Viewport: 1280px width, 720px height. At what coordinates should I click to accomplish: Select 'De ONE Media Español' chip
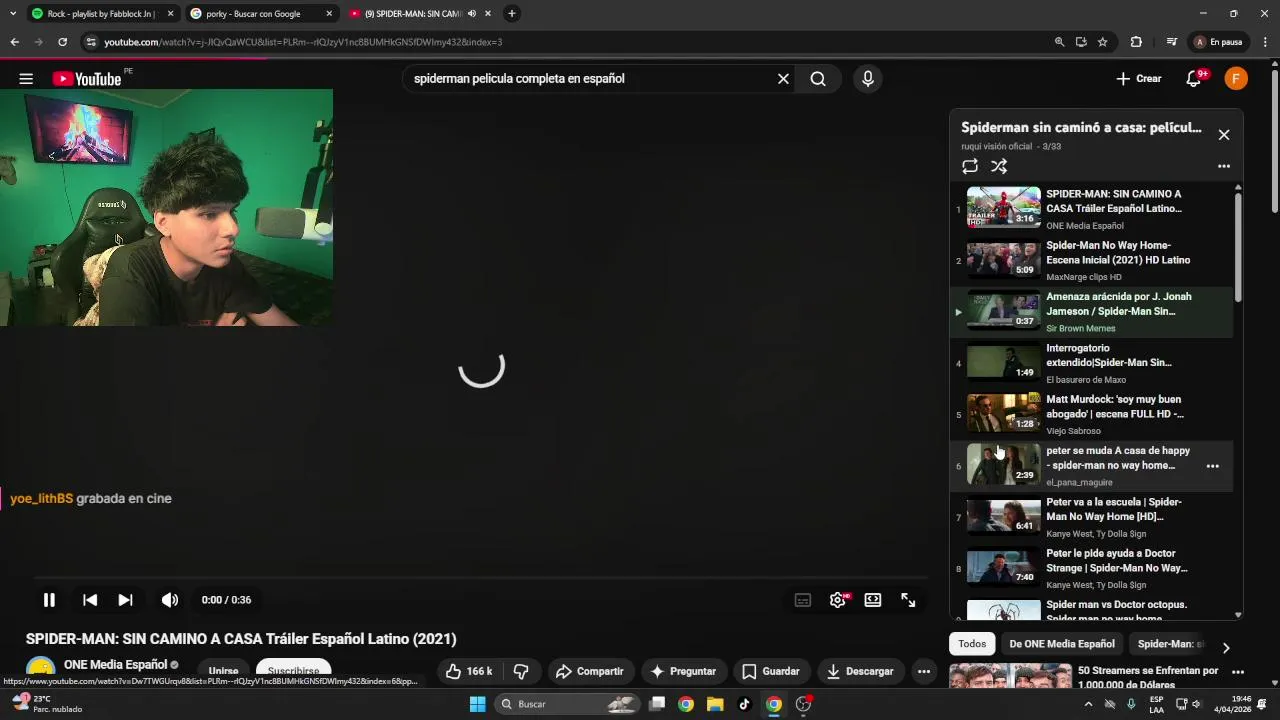1061,644
